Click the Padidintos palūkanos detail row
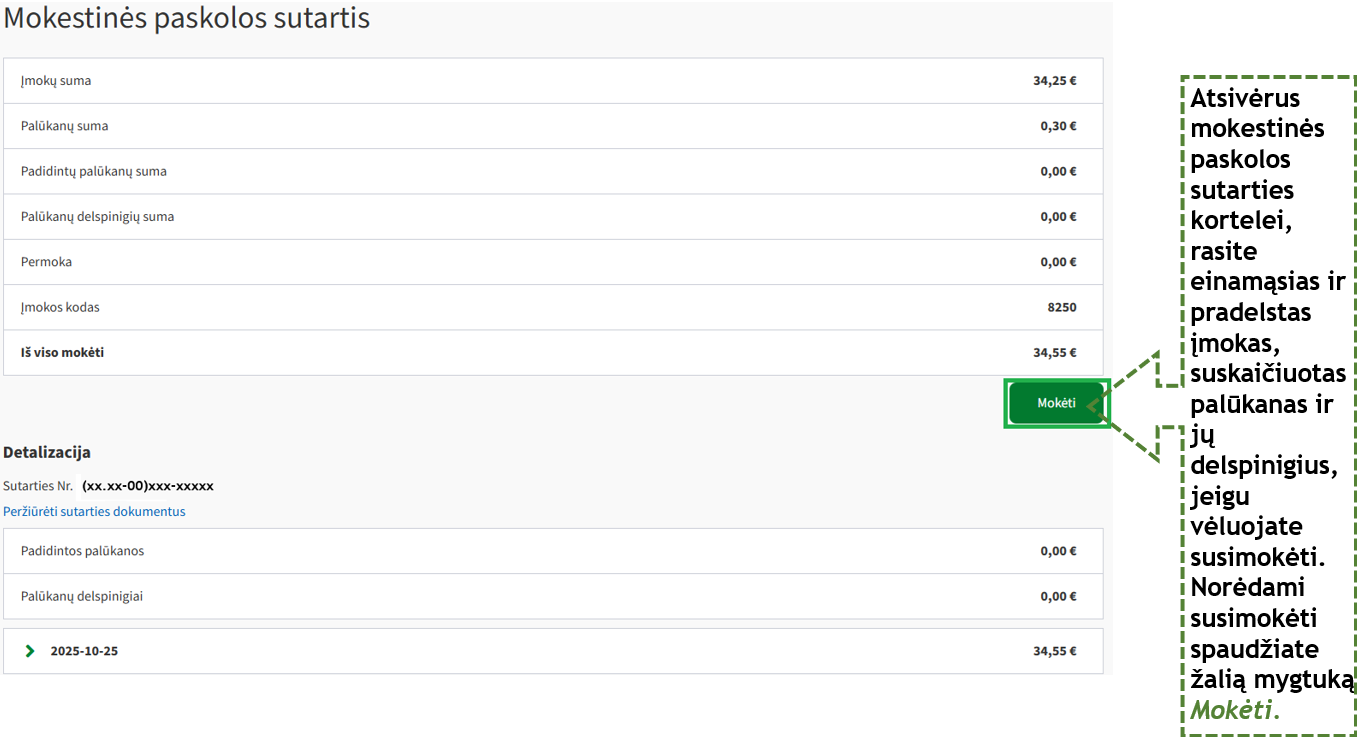1357x737 pixels. [82, 551]
